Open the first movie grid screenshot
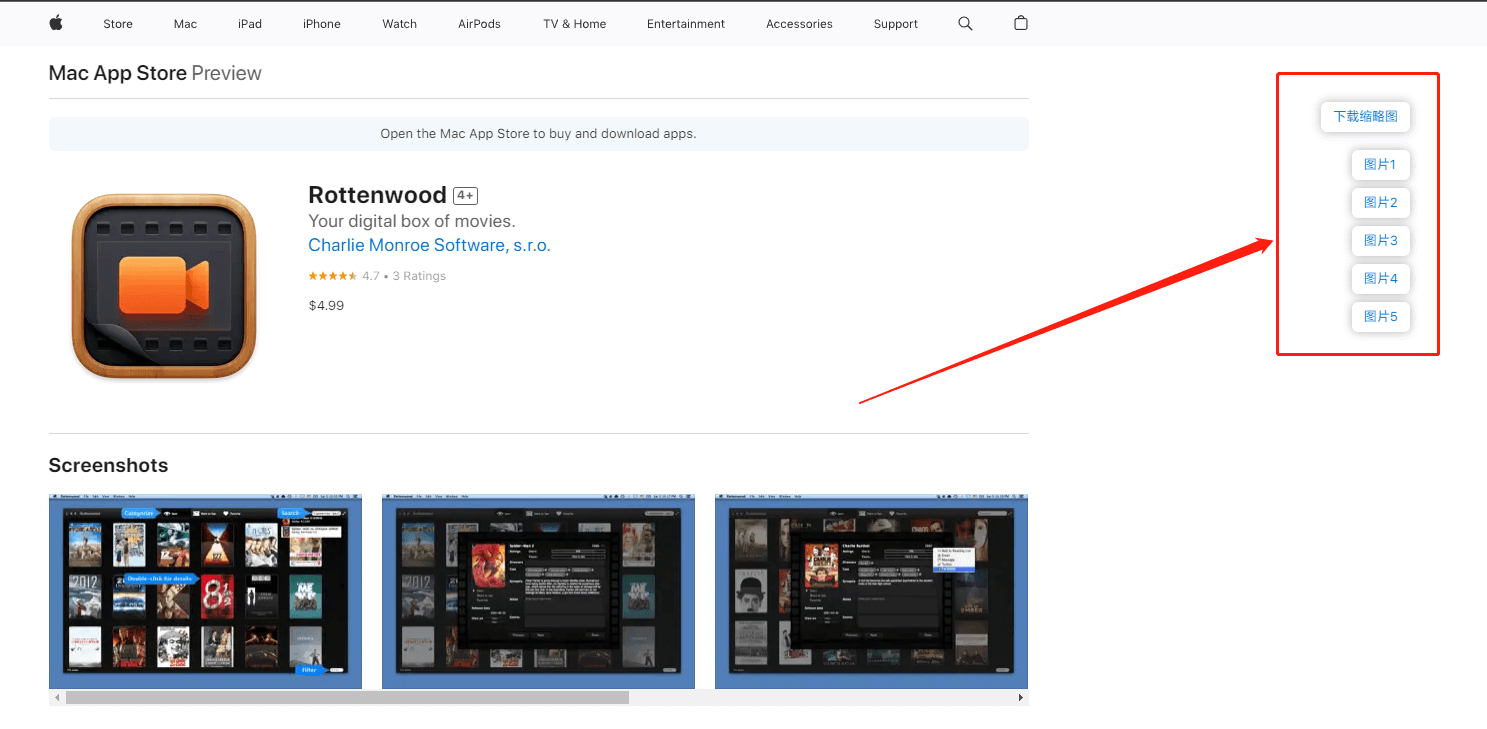 pos(205,591)
